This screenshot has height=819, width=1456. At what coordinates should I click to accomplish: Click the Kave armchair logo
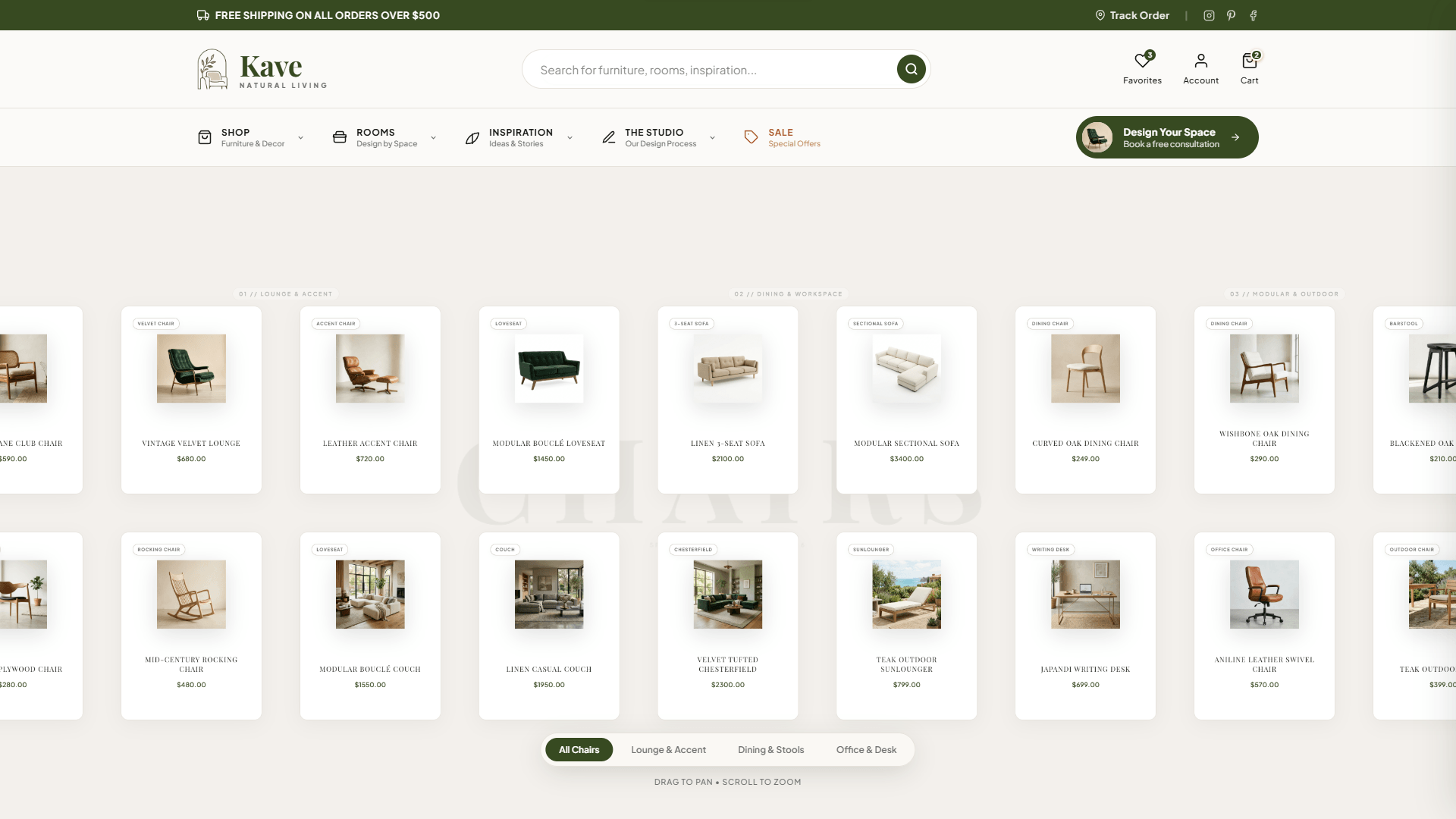point(212,69)
